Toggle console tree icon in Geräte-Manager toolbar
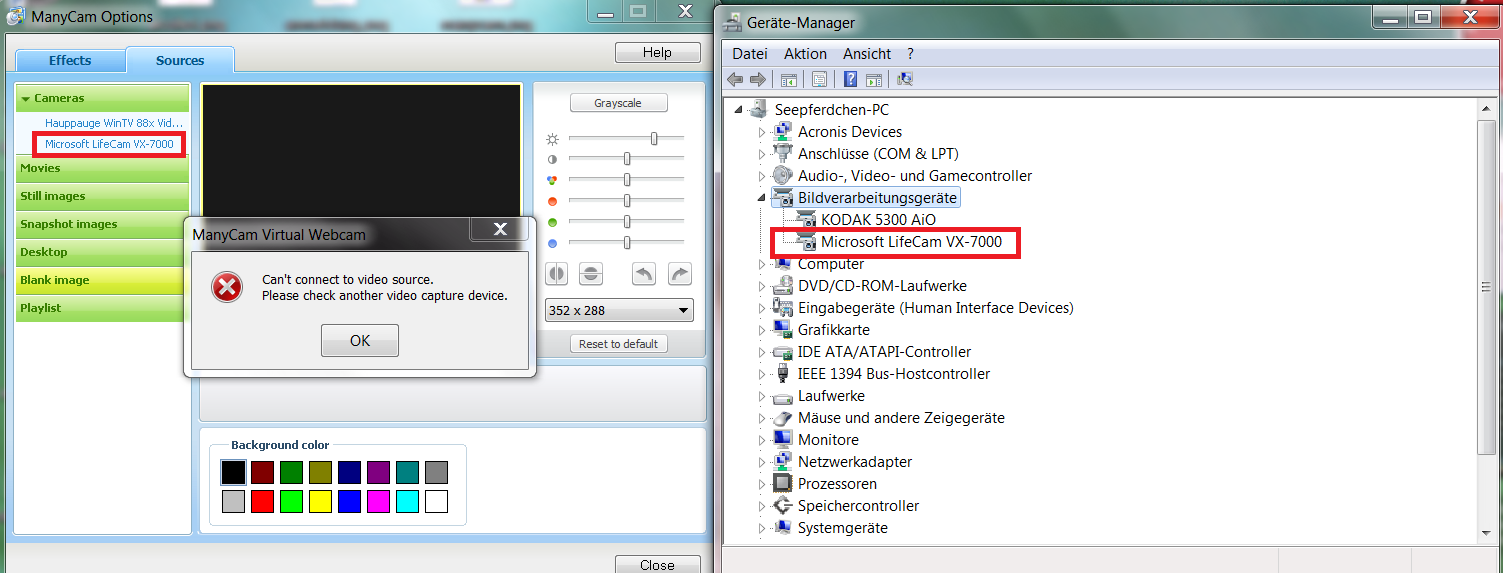Screen dimensions: 1503x573 click(x=788, y=79)
